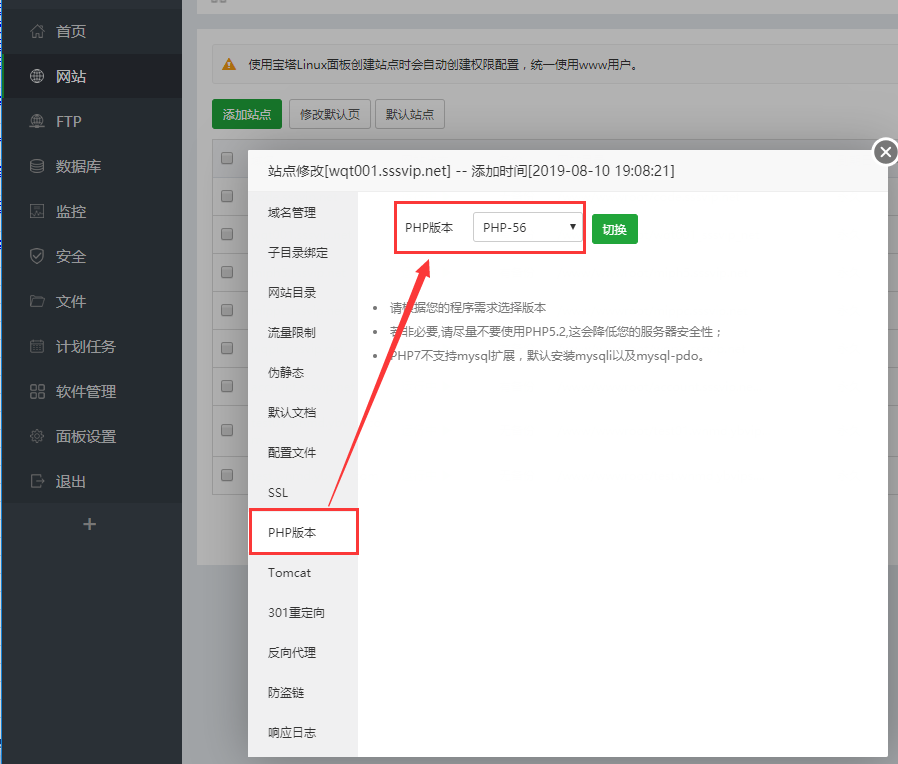Click the gear icon for 面板设置
The width and height of the screenshot is (898, 764).
coord(38,437)
